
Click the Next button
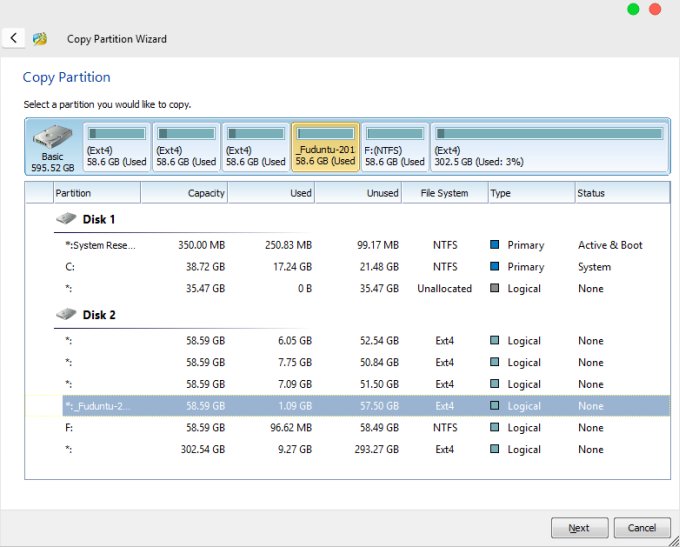click(x=579, y=527)
